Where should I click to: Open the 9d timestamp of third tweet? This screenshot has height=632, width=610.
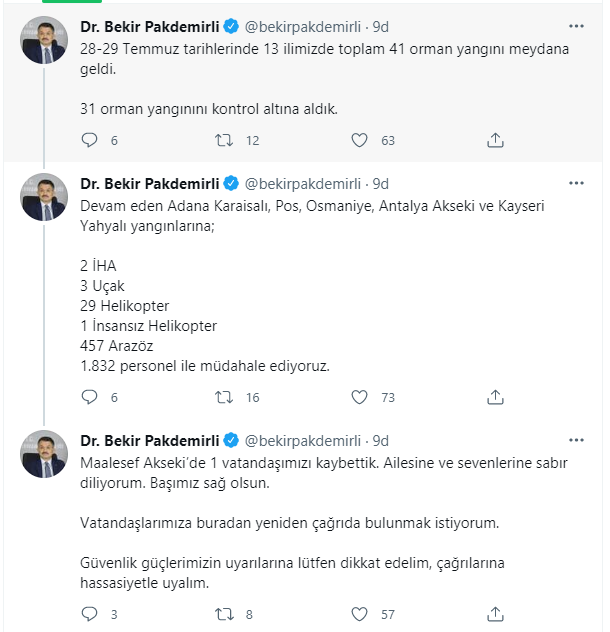tap(381, 441)
